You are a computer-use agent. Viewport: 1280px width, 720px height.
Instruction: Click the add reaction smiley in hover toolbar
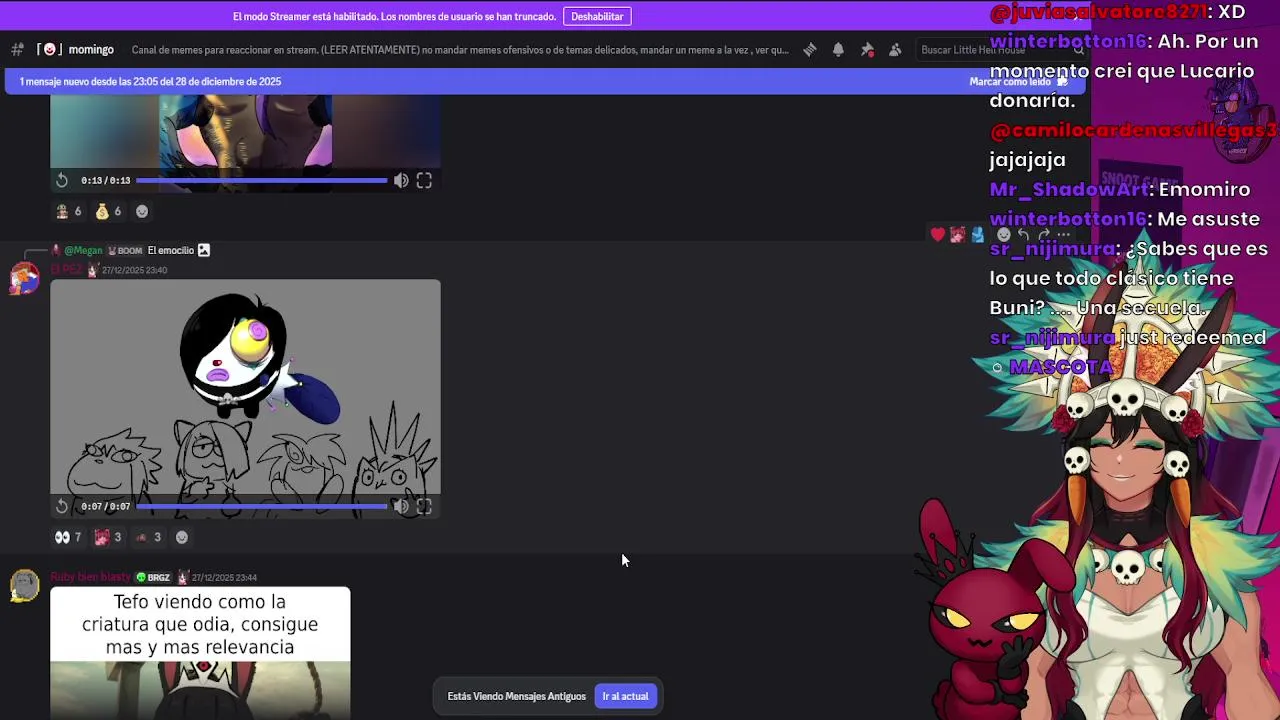click(x=1003, y=235)
